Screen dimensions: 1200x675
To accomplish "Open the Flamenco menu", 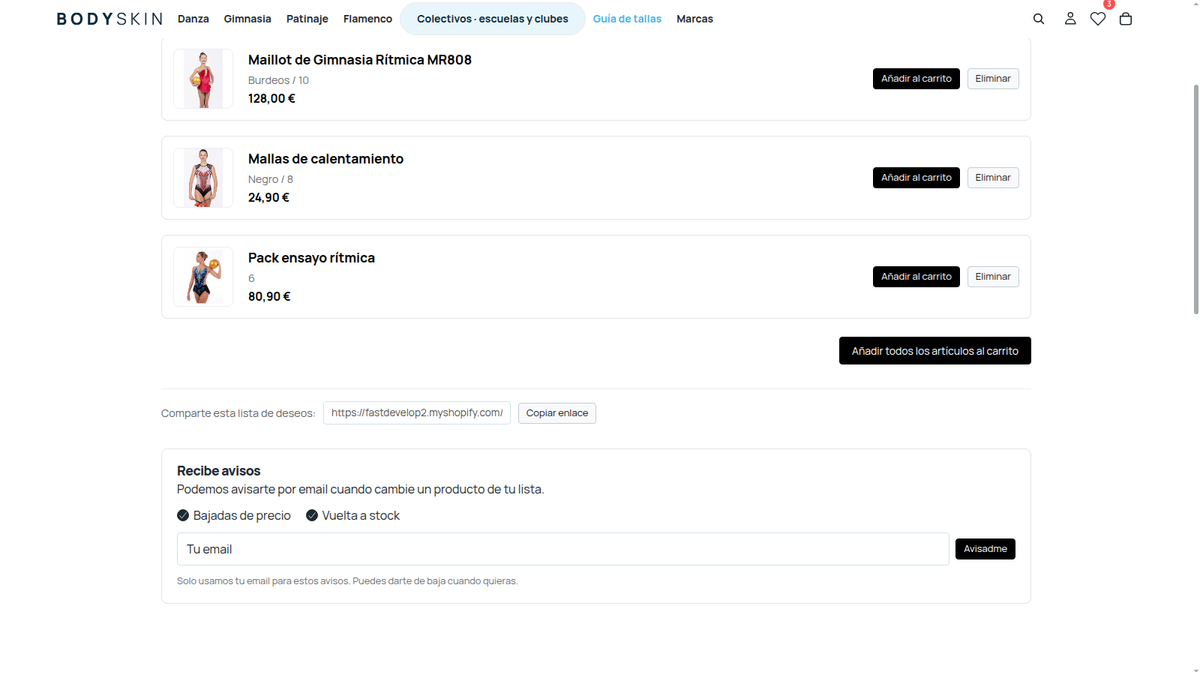I will pyautogui.click(x=368, y=19).
